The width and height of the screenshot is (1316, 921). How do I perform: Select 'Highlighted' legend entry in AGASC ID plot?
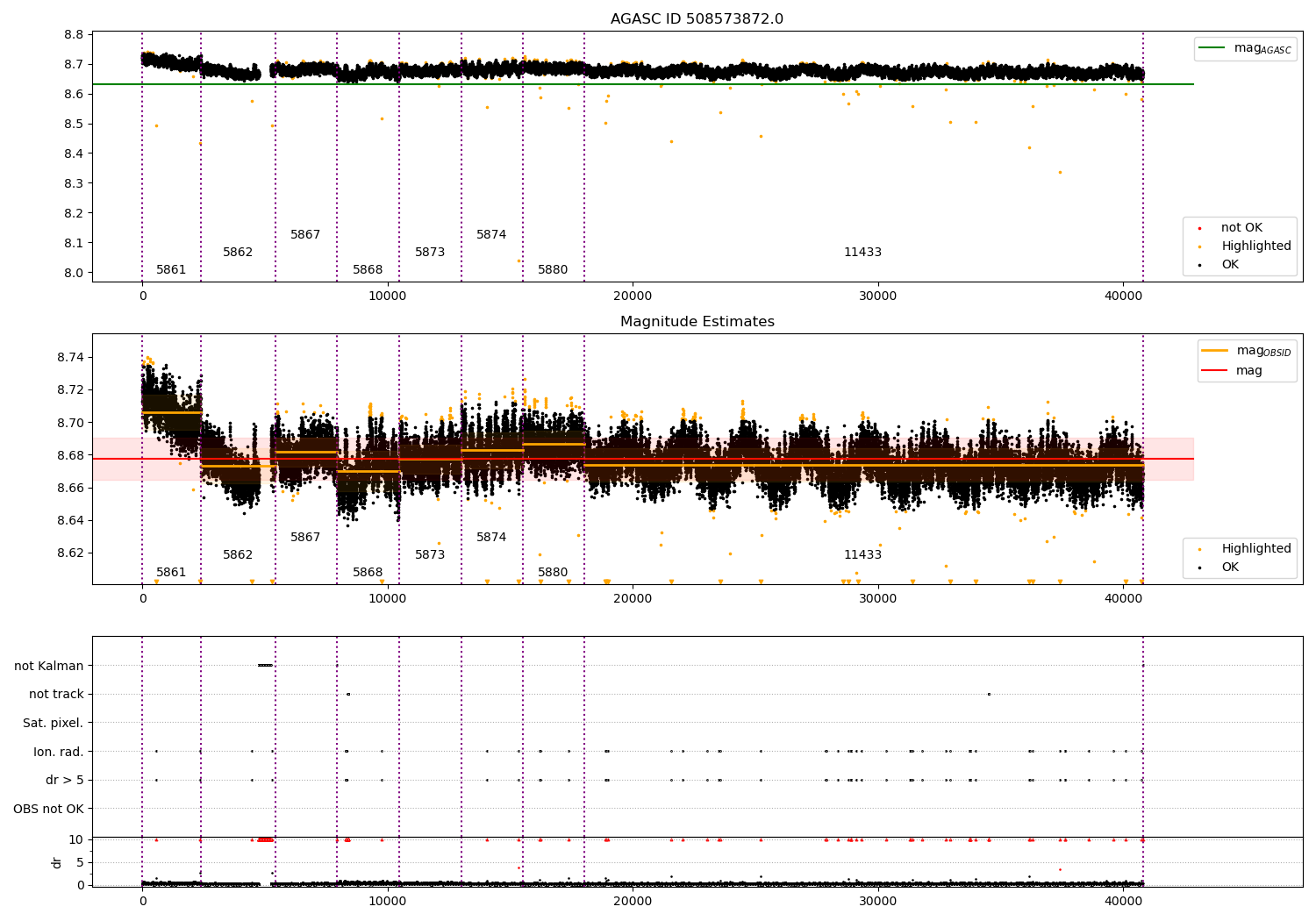pyautogui.click(x=1256, y=246)
